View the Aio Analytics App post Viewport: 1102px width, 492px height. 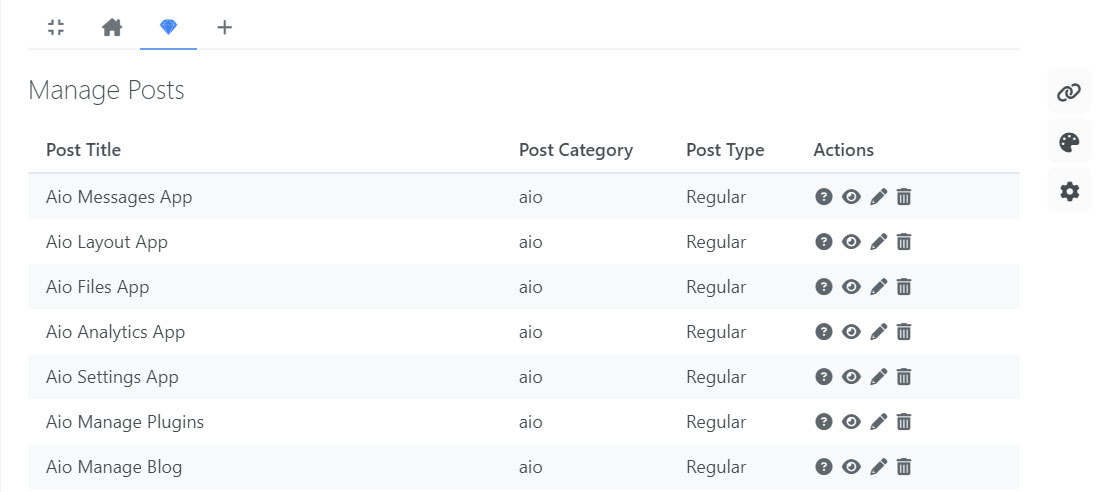[851, 332]
